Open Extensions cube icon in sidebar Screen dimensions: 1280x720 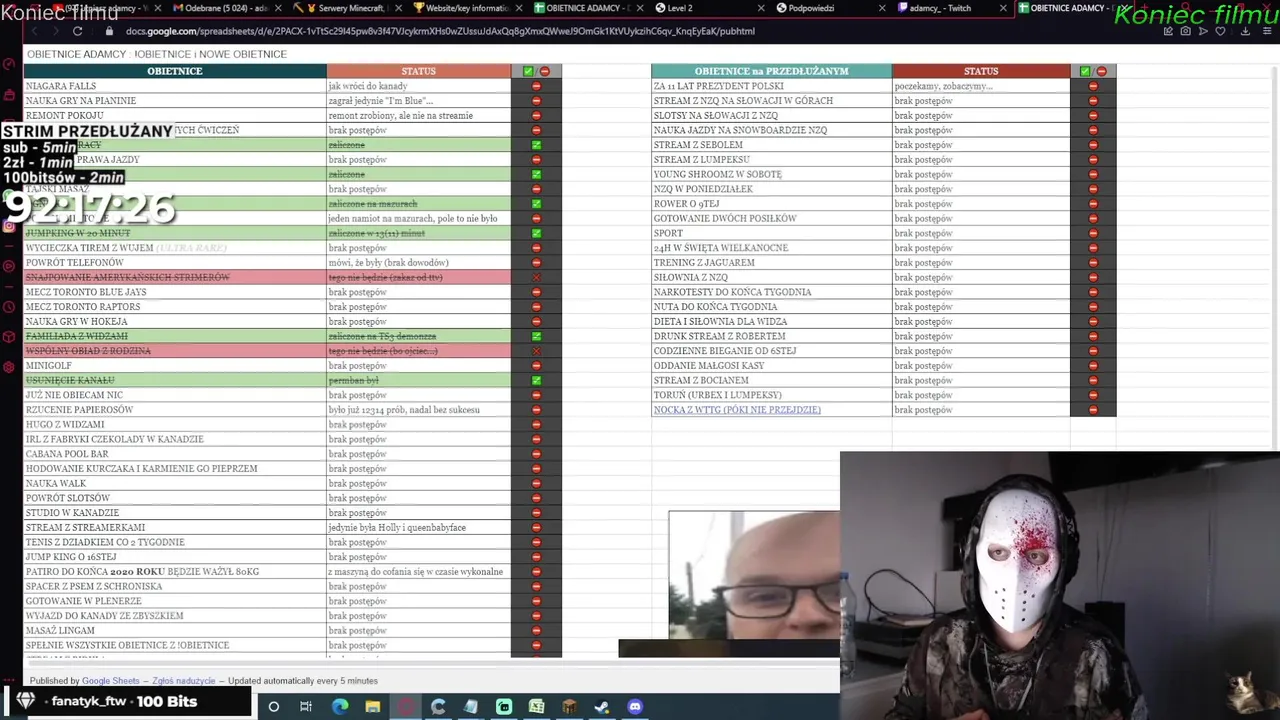[x=9, y=337]
